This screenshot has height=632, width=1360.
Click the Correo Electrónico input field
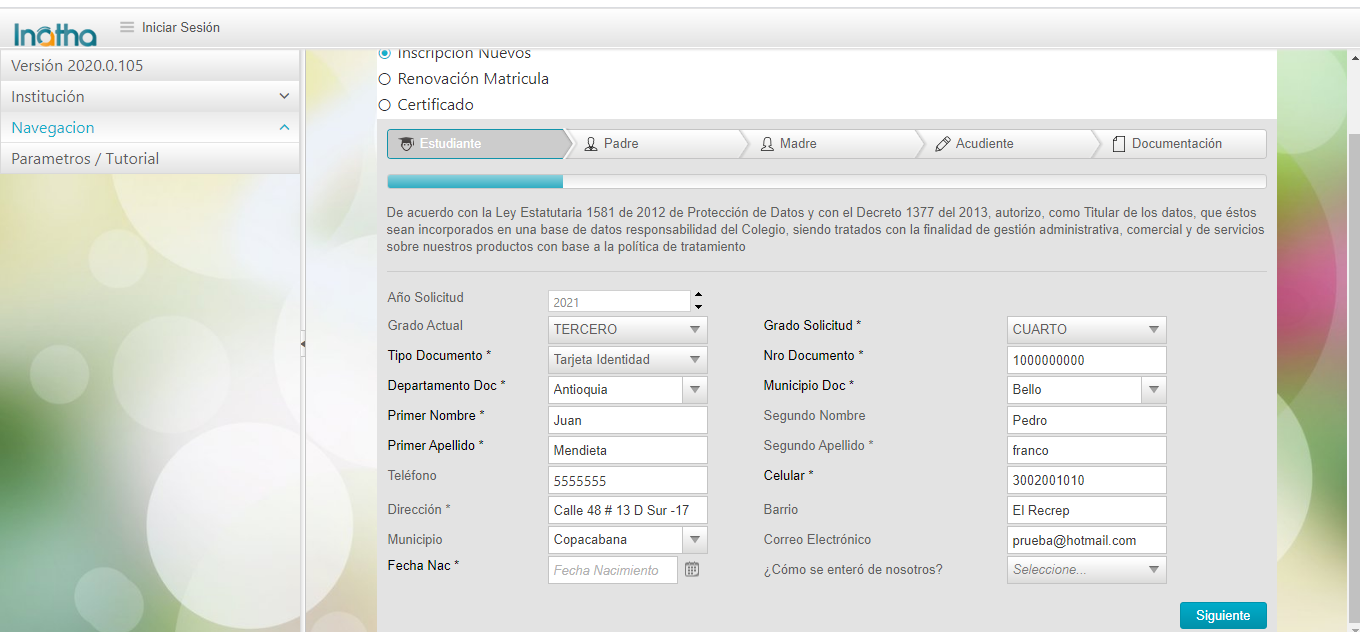point(1086,540)
